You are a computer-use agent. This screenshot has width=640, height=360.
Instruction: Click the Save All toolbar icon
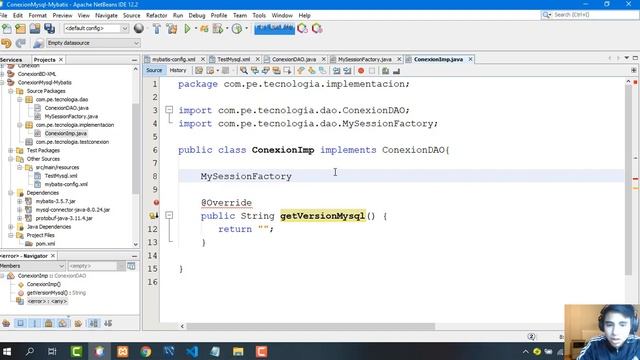[x=49, y=29]
